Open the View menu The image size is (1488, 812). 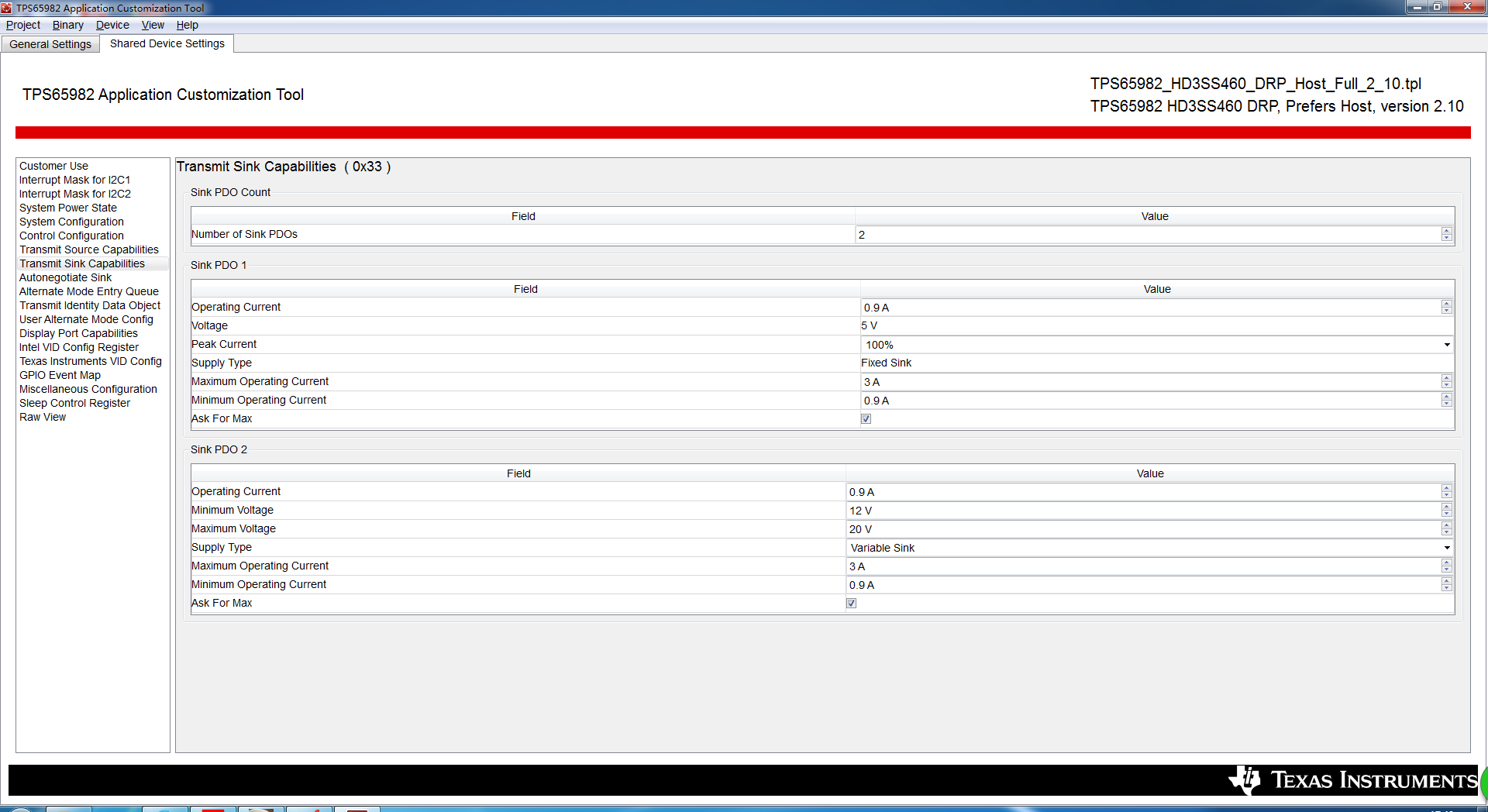pyautogui.click(x=153, y=25)
